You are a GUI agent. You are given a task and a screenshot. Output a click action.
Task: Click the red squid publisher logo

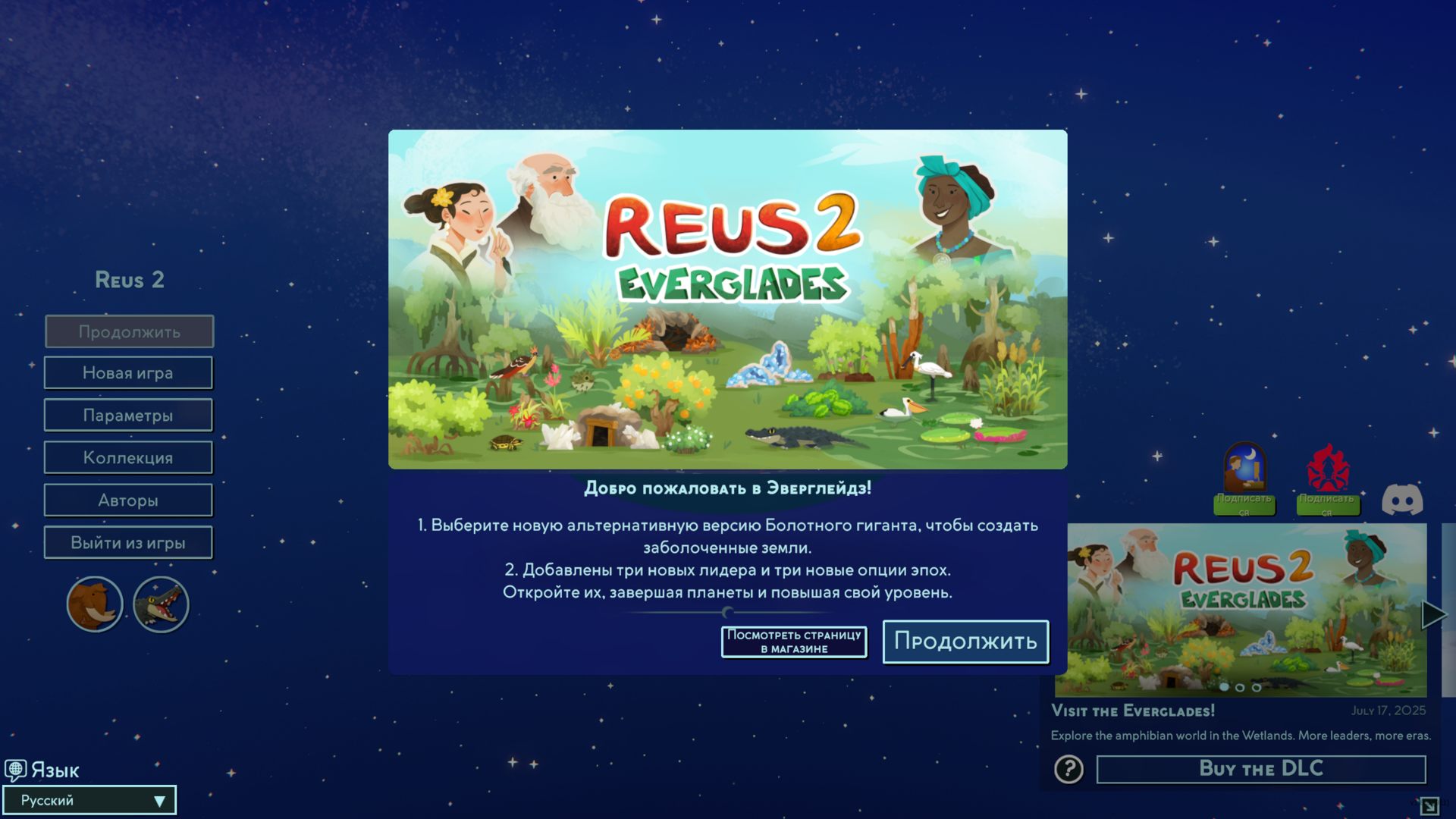coord(1327,469)
